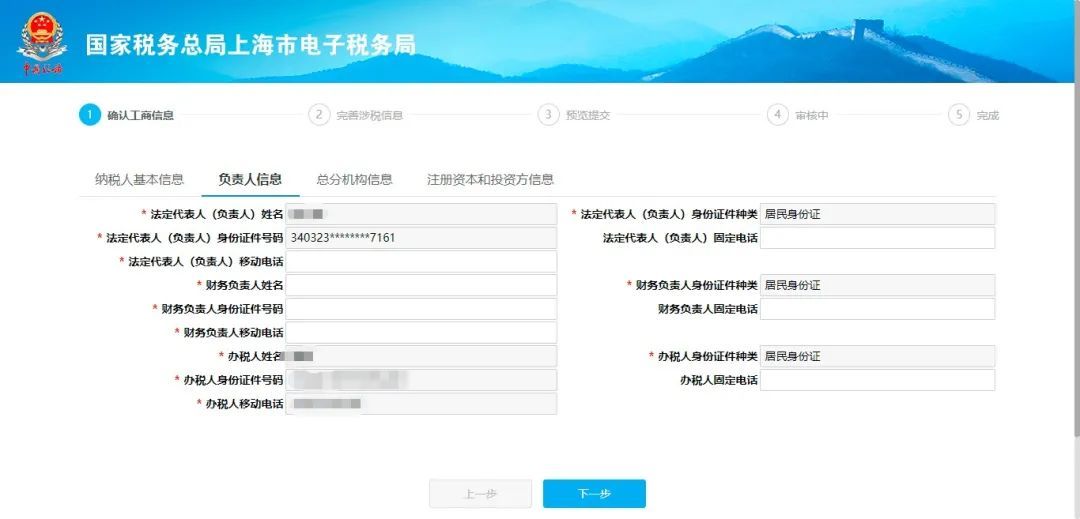Open 财务负责人身份证件种类 dropdown field

pyautogui.click(x=878, y=285)
